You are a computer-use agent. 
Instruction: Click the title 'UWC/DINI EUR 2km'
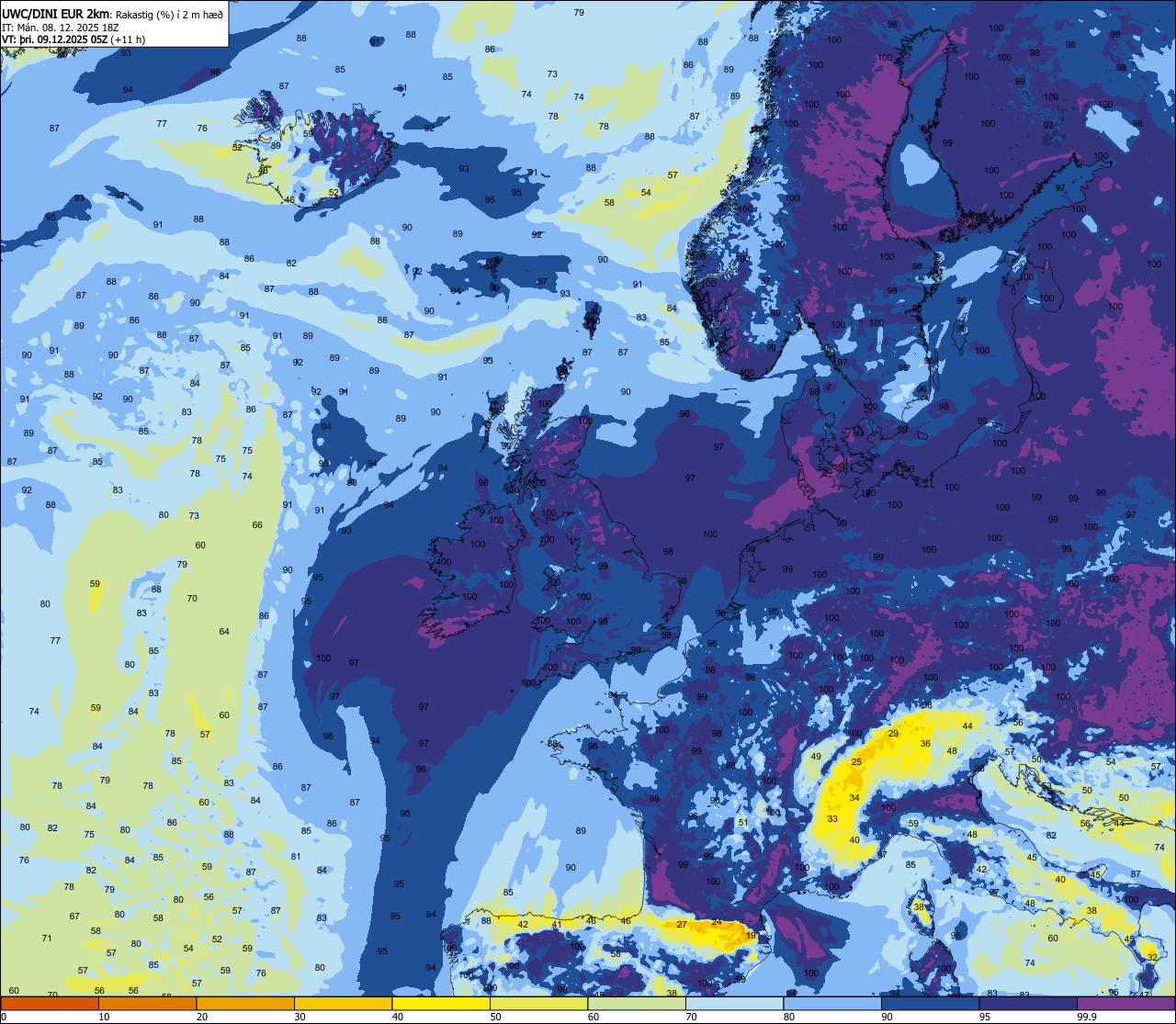pos(57,16)
